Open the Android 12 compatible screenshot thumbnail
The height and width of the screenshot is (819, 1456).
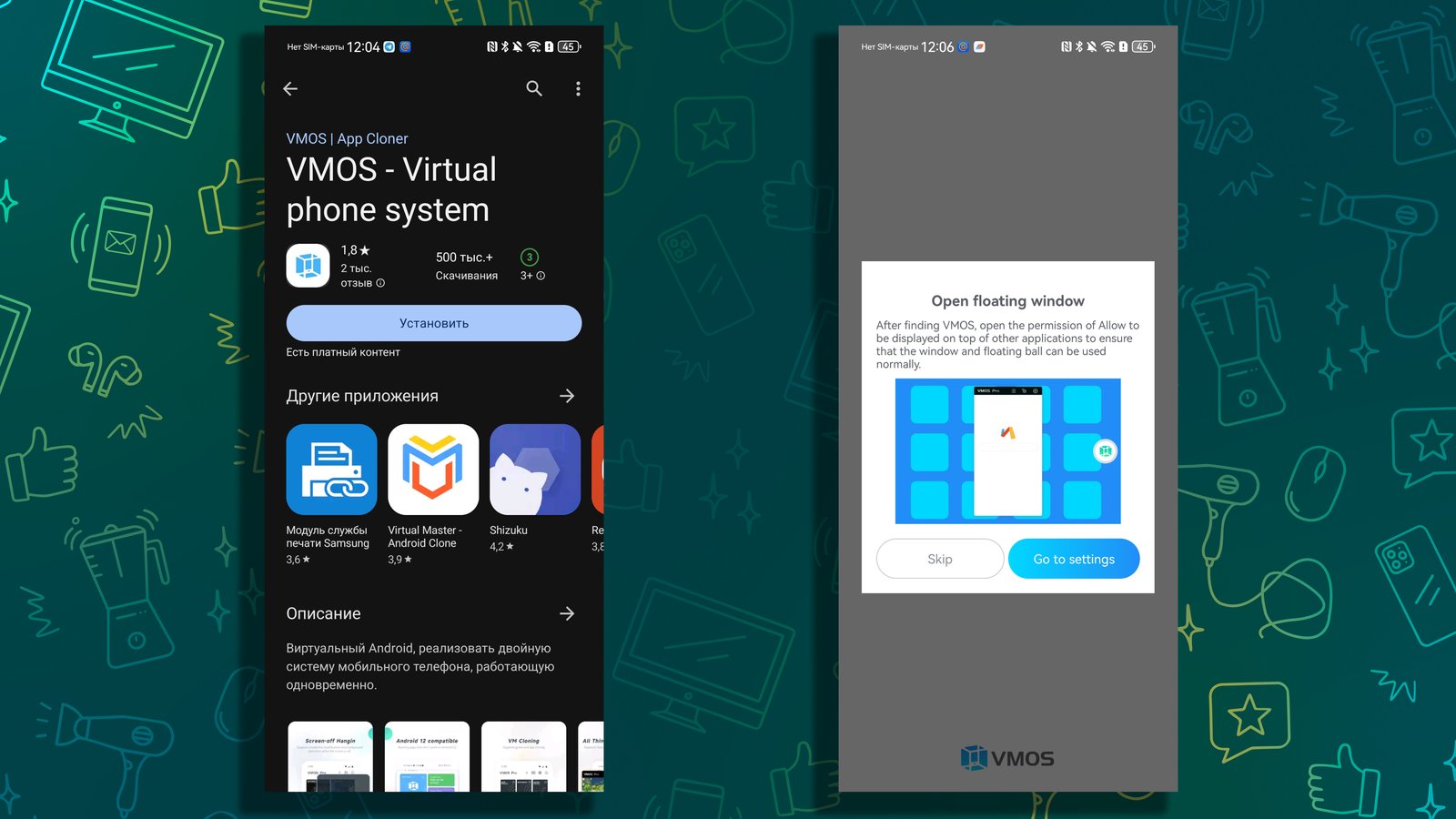pos(427,756)
